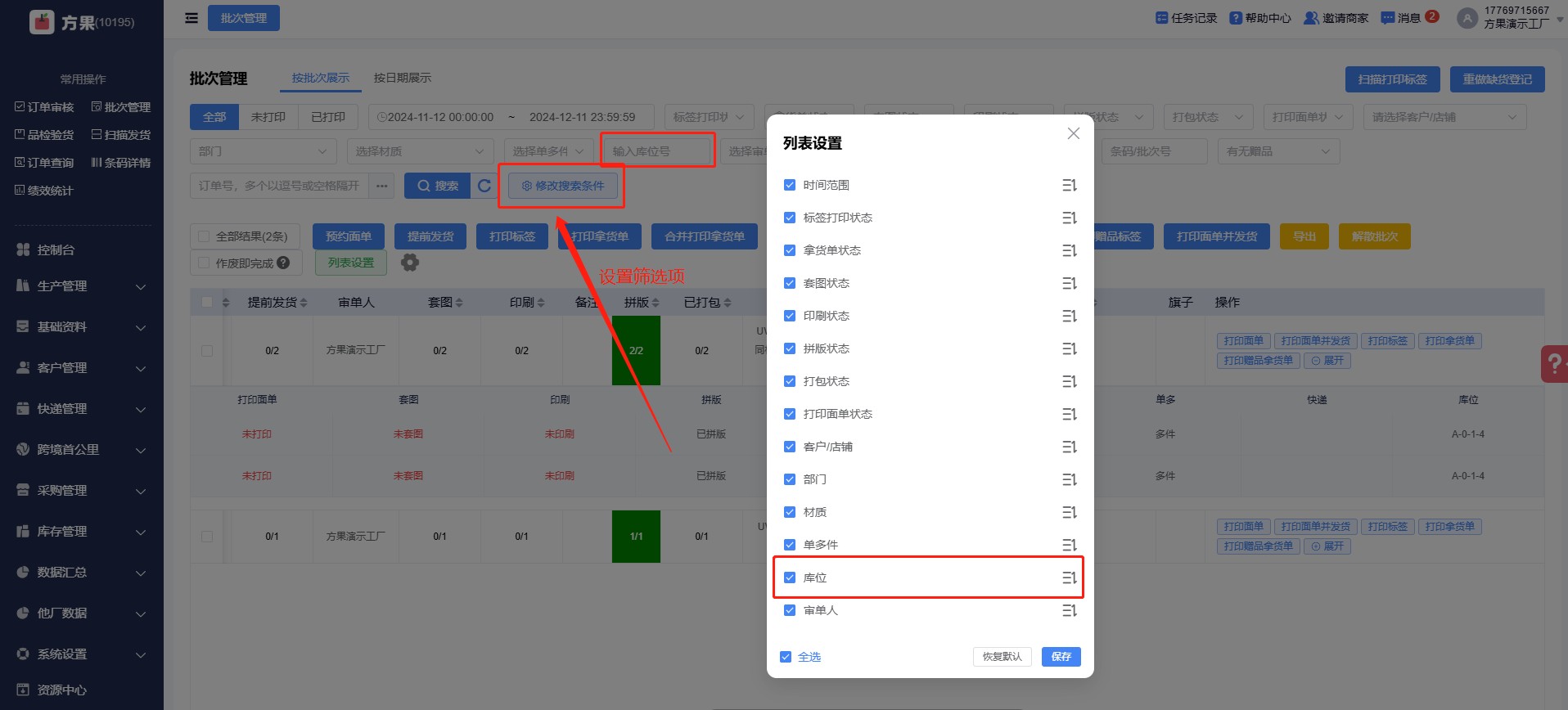The height and width of the screenshot is (710, 1568).
Task: Uncheck the 库位 checkbox
Action: point(790,577)
